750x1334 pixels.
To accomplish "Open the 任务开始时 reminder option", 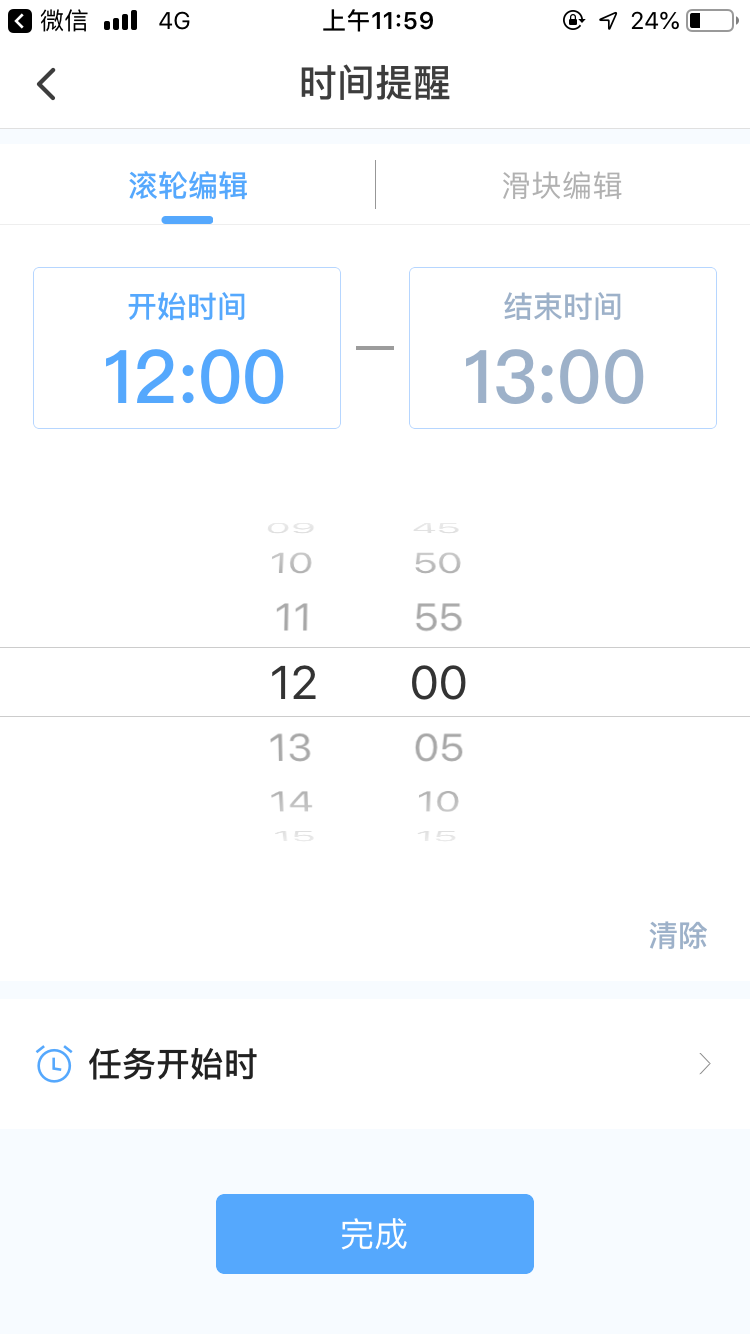I will 375,1064.
